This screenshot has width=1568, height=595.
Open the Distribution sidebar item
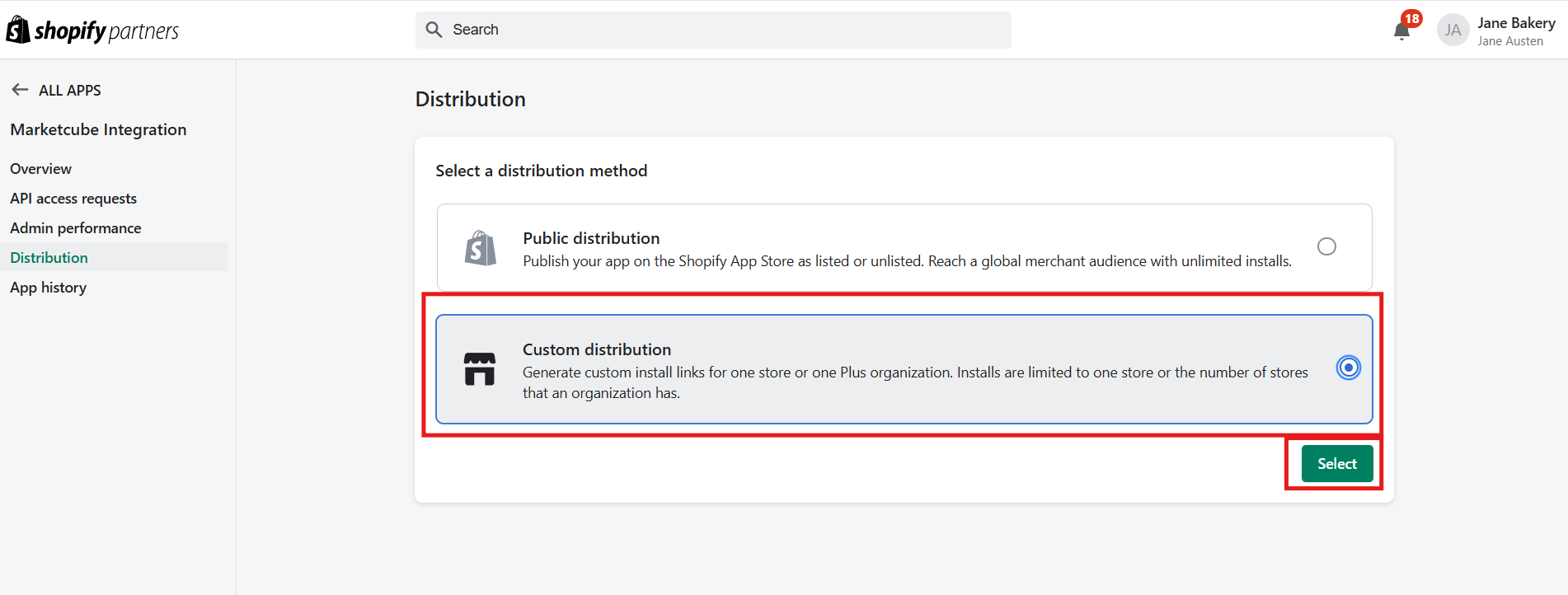[114, 257]
